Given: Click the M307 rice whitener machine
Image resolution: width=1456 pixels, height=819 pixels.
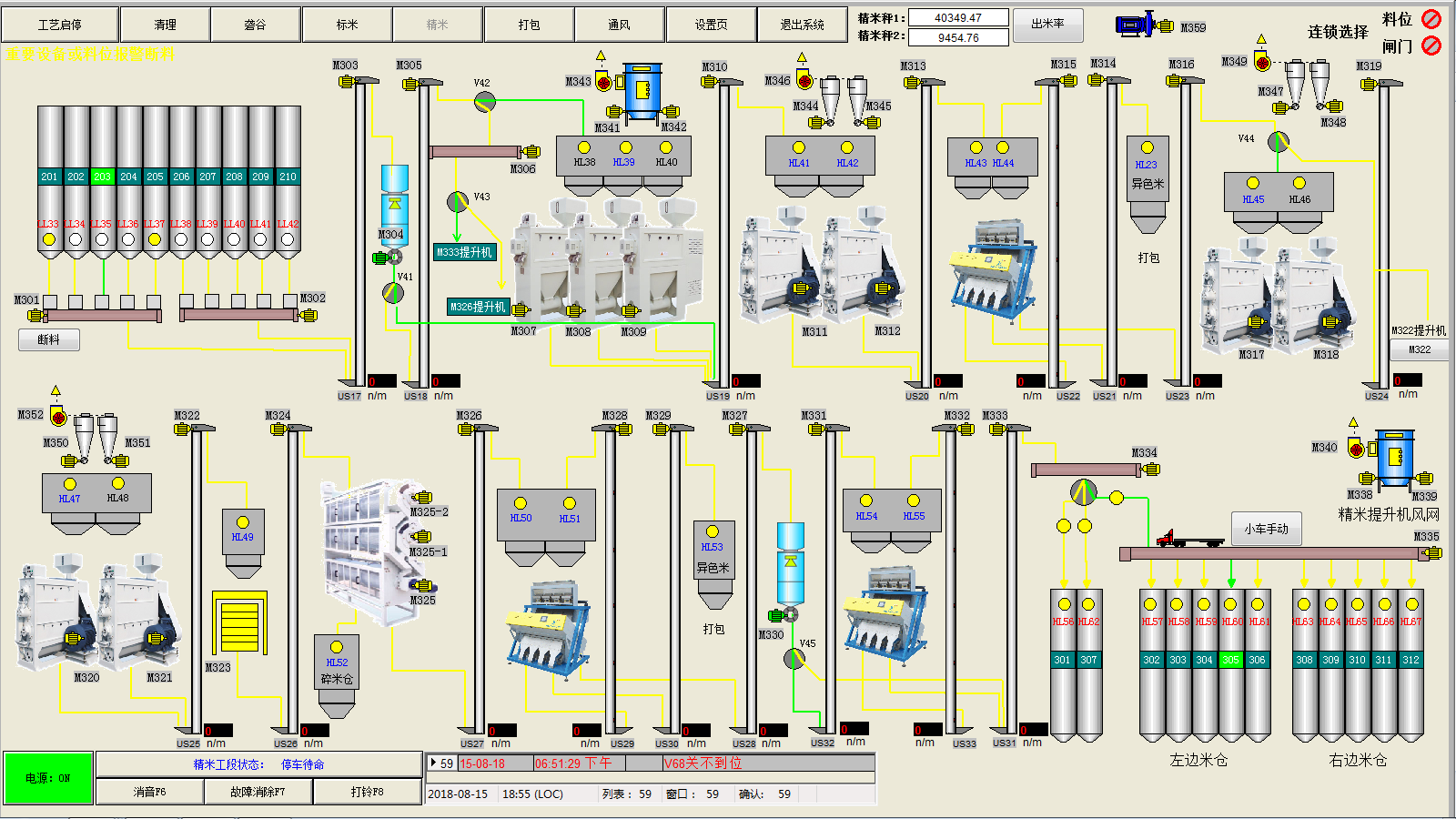Looking at the screenshot, I should tap(539, 260).
